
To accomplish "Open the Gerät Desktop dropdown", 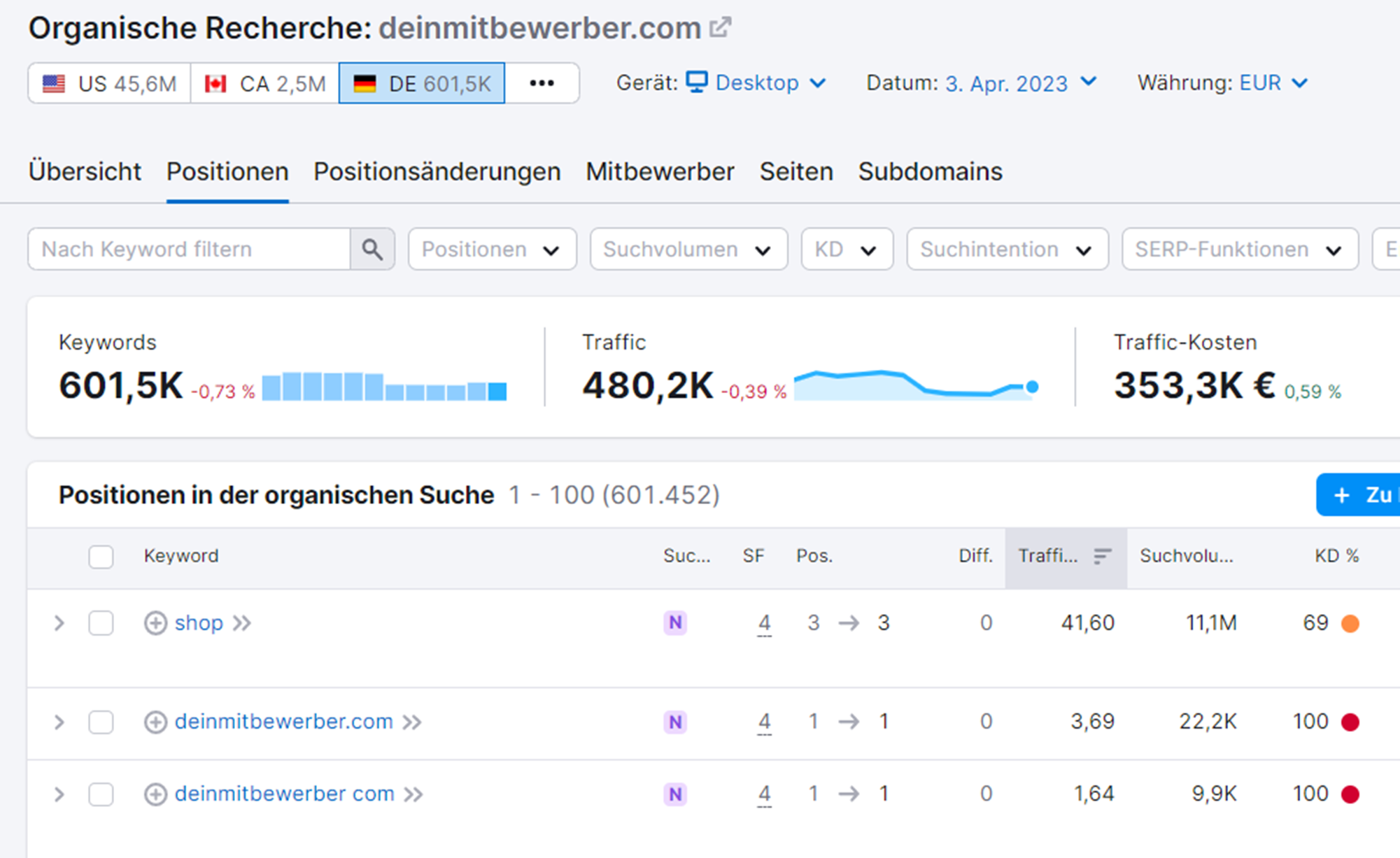I will [757, 83].
